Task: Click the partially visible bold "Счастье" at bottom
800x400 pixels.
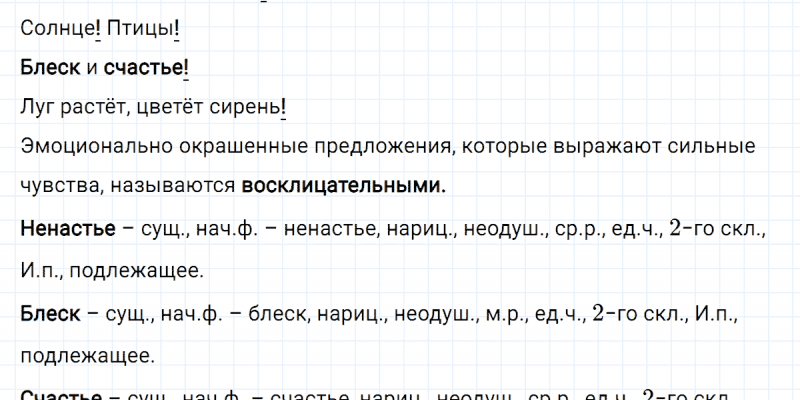Action: coord(61,395)
